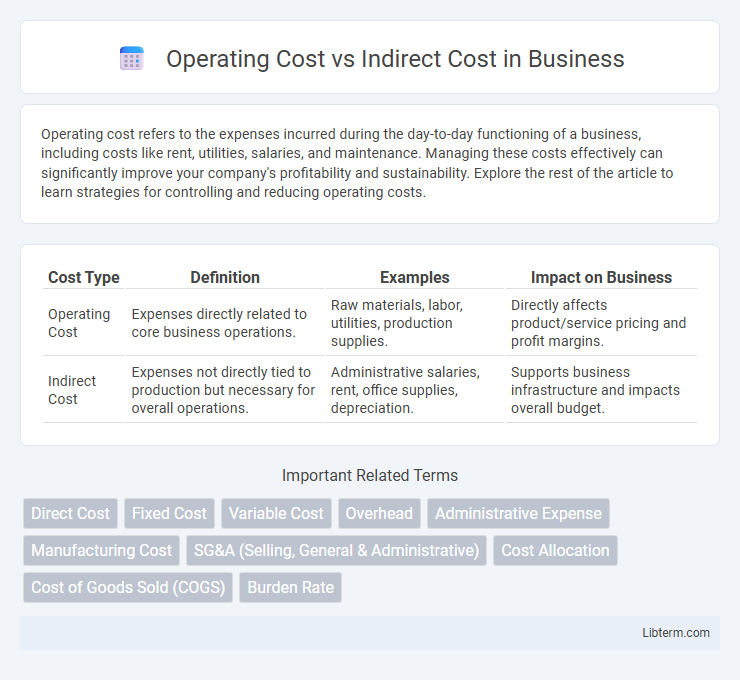The height and width of the screenshot is (680, 740).
Task: Select the Variable Cost tag
Action: click(276, 513)
